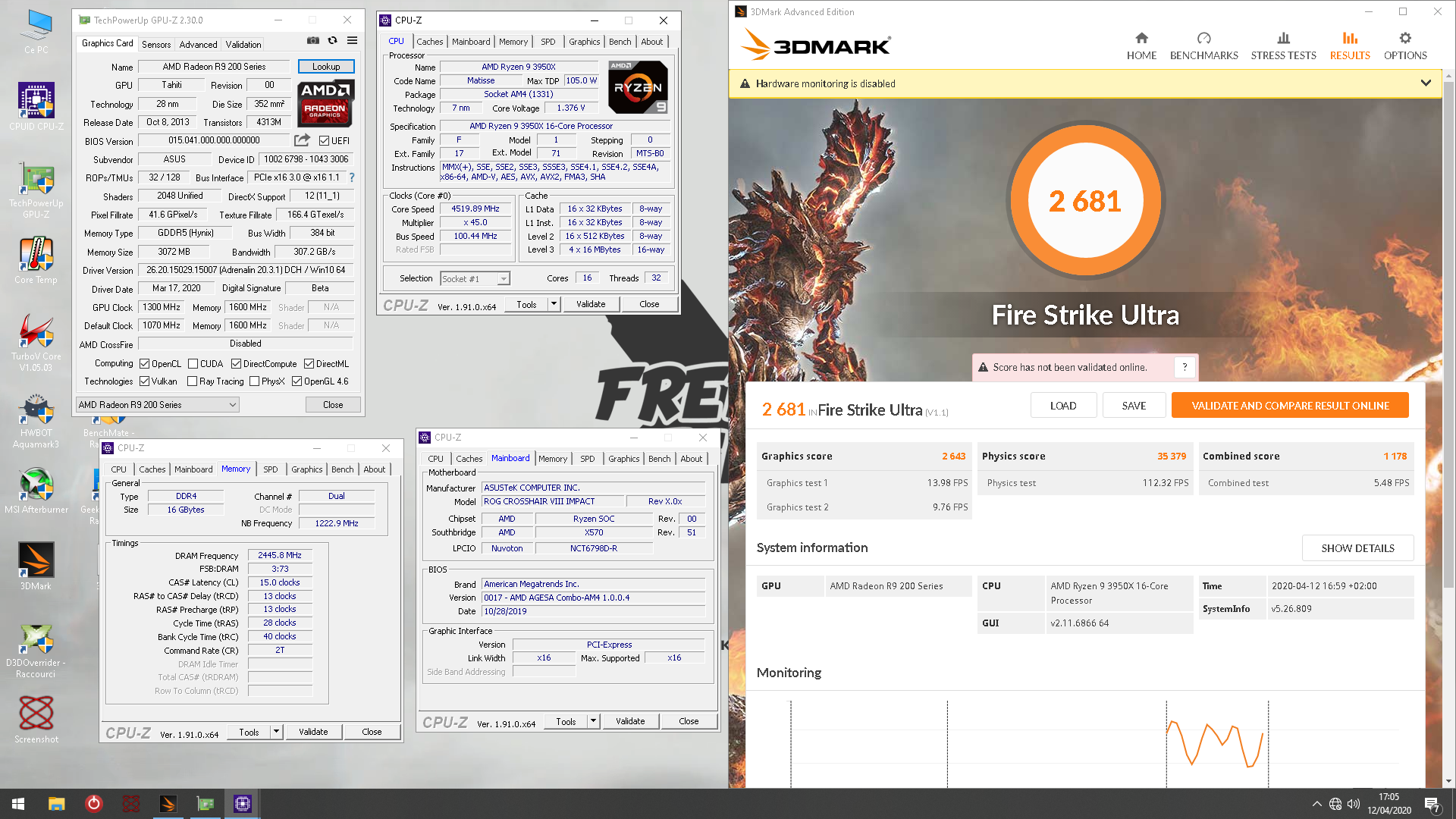Toggle OpenGL 4.6 checkbox

pyautogui.click(x=297, y=381)
